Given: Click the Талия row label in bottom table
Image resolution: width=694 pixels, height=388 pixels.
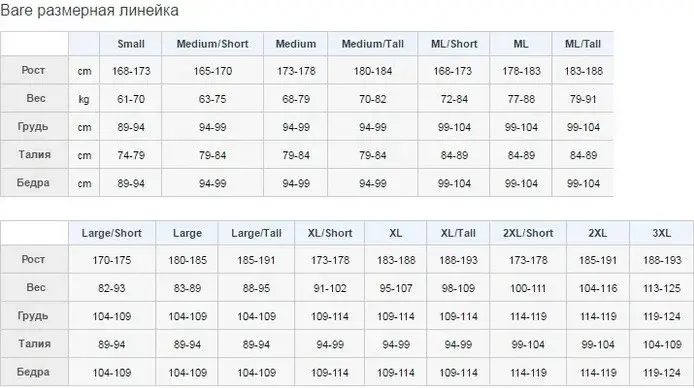Looking at the screenshot, I should tap(34, 344).
